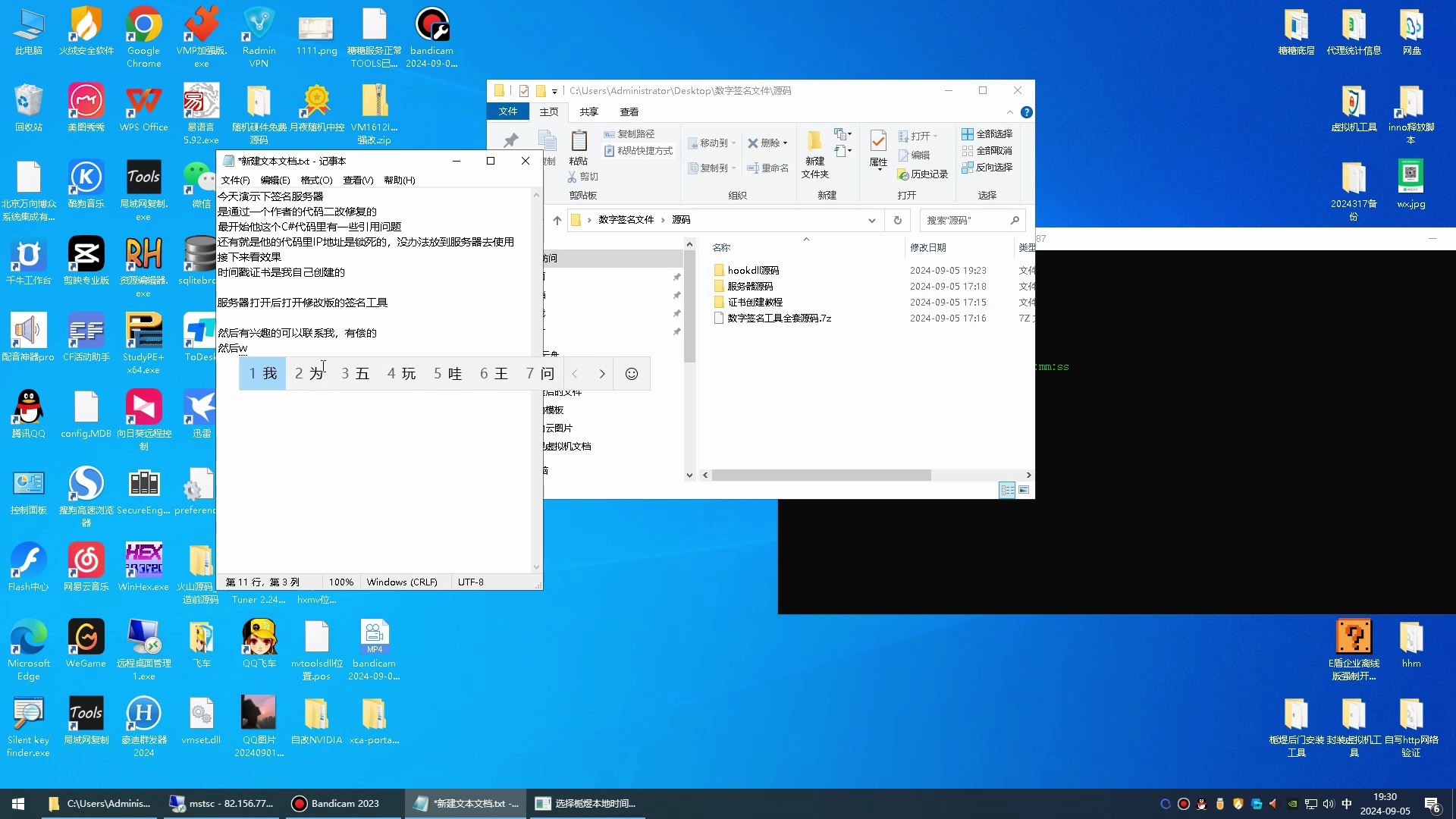Screen dimensions: 1456x819
Task: Collapse the Explorer ribbon chevron
Action: click(1009, 112)
